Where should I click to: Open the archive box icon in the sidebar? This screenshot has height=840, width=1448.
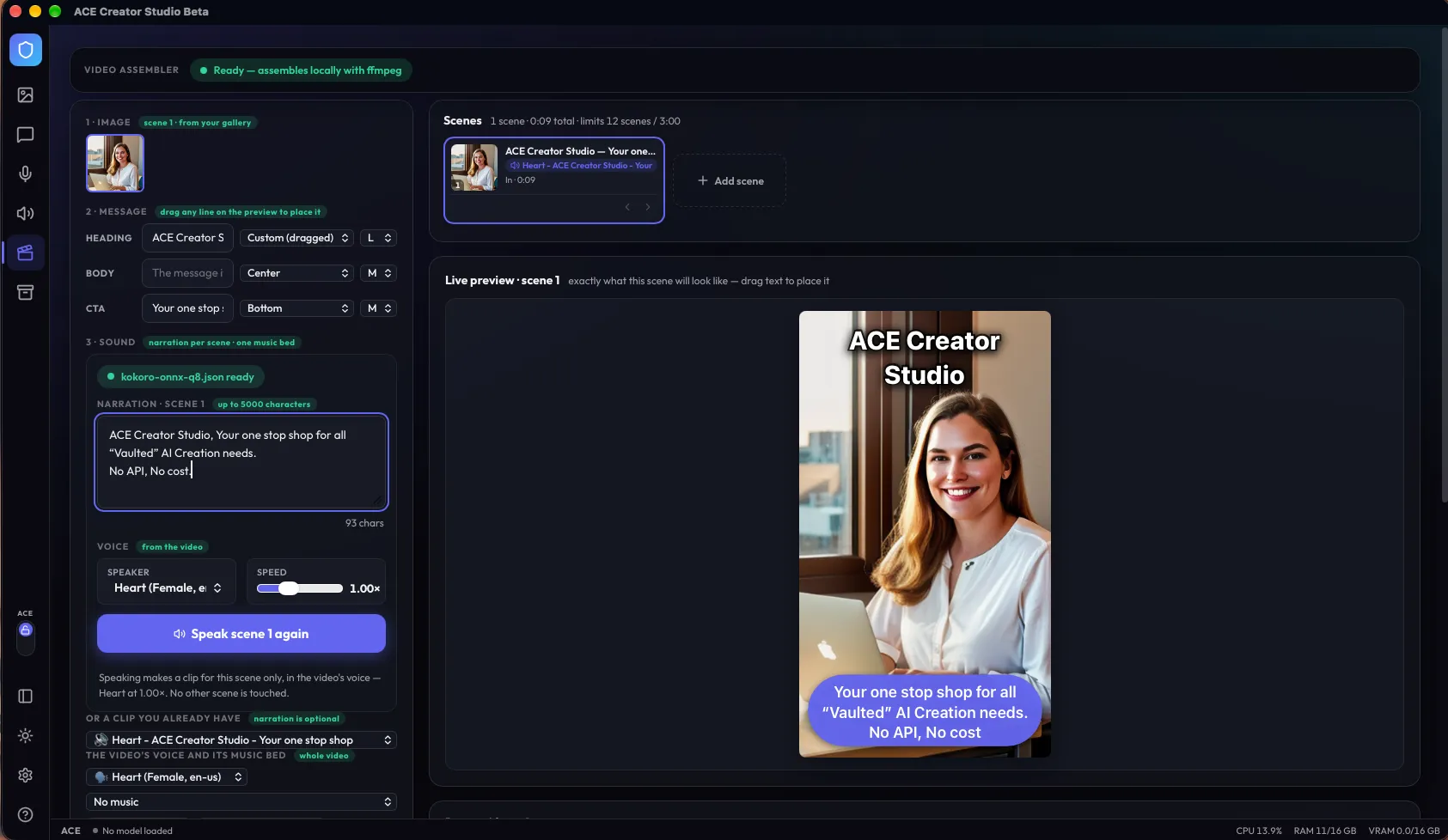click(x=26, y=293)
